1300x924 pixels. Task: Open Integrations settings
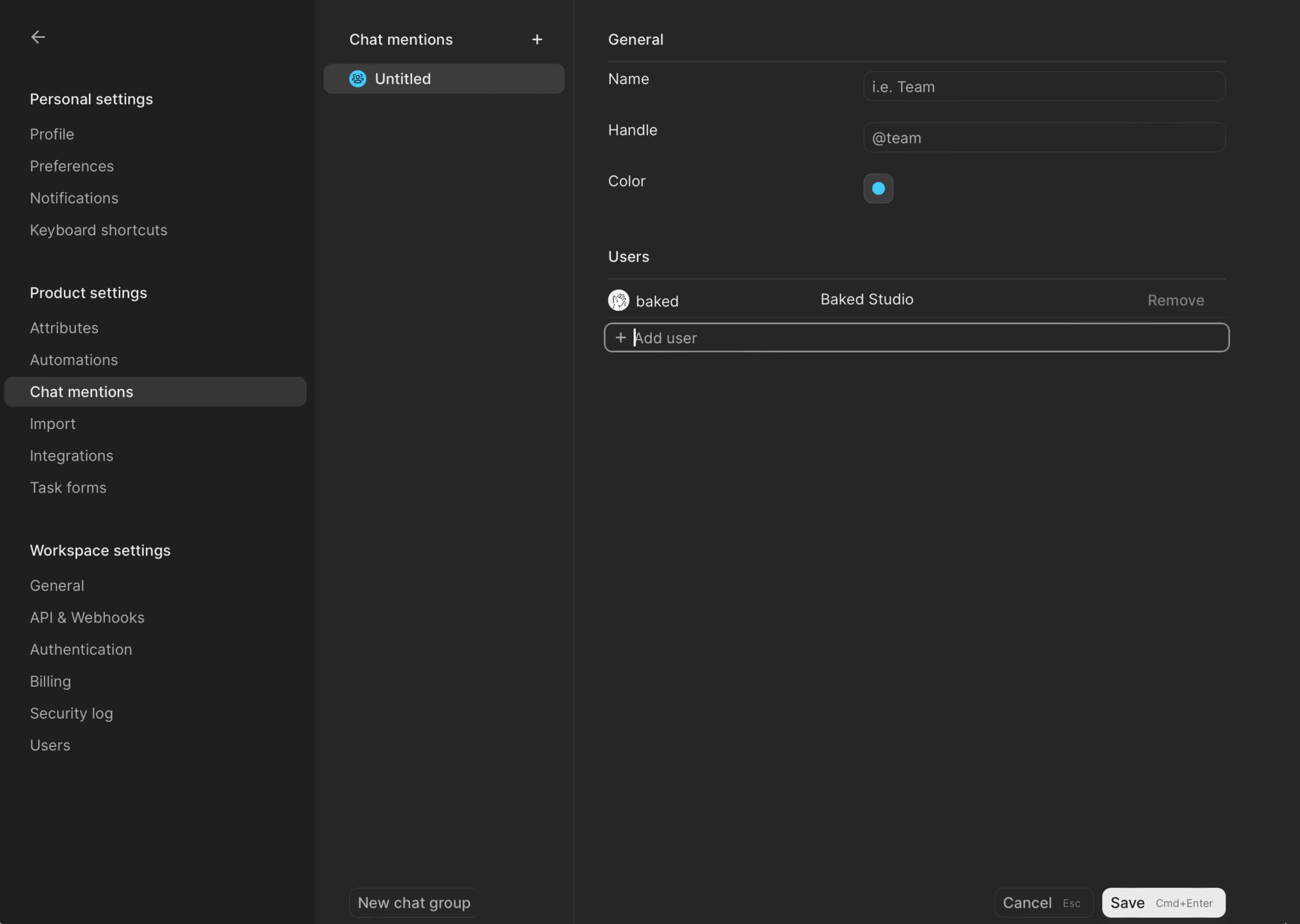72,456
